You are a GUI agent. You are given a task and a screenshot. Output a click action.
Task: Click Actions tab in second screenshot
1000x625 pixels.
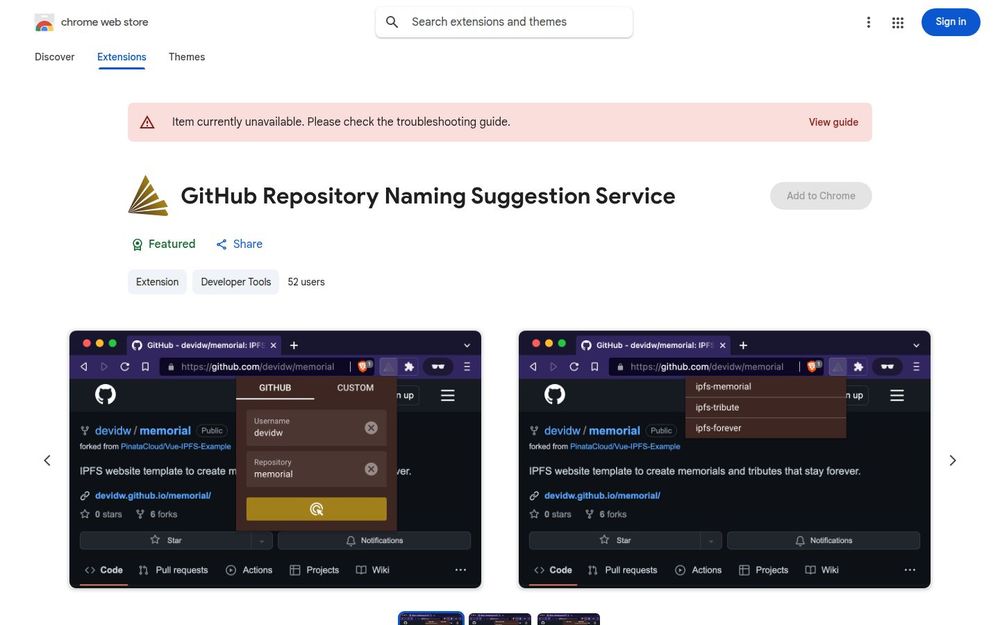(x=698, y=570)
